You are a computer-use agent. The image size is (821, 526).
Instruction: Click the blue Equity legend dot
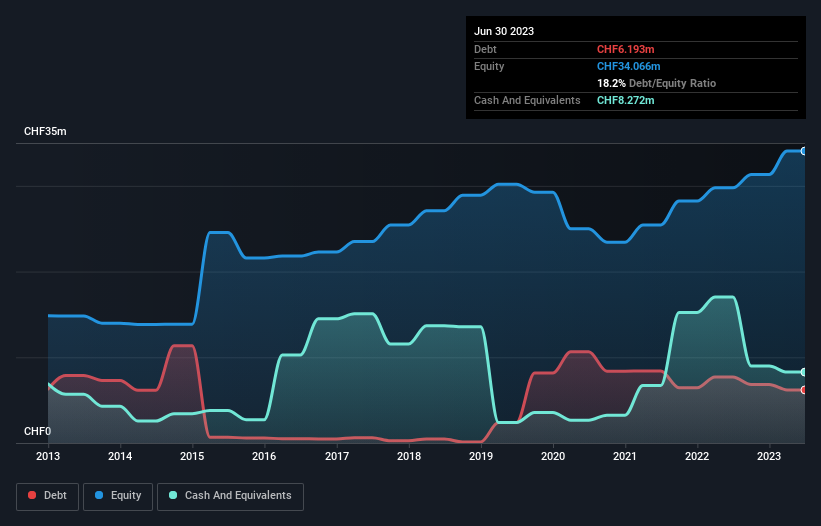(x=99, y=495)
